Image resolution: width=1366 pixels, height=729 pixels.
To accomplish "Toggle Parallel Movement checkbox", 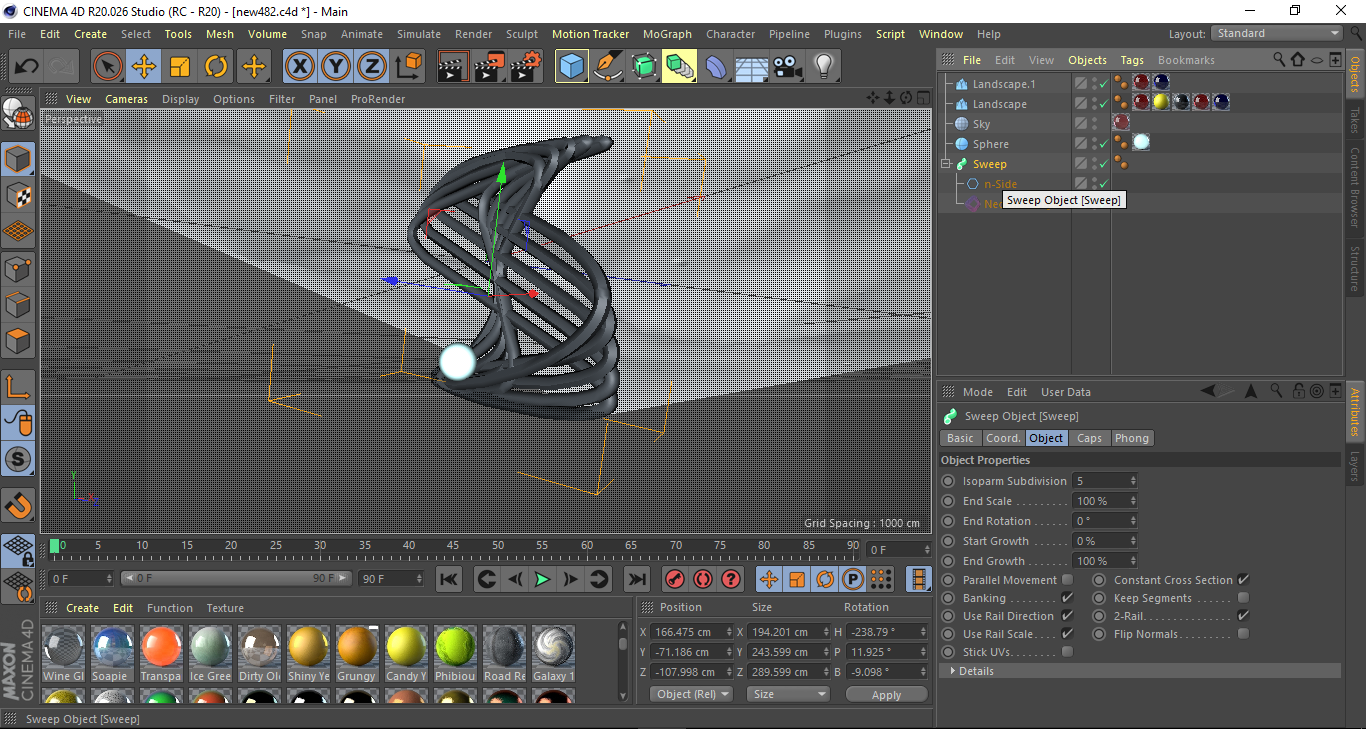I will 1067,580.
